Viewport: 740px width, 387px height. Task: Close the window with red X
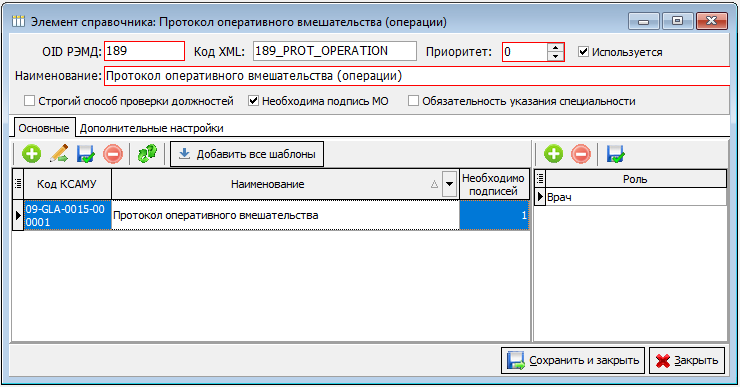tap(711, 21)
